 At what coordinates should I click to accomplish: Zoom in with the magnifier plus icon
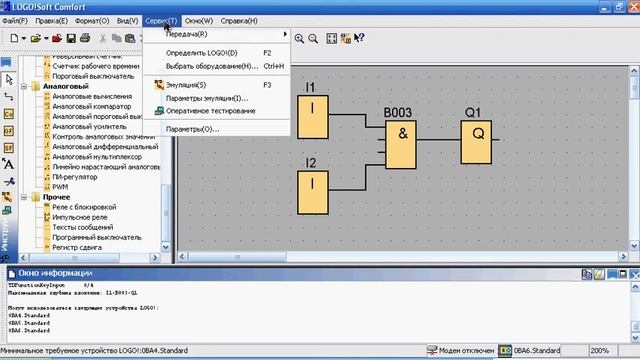coord(299,38)
